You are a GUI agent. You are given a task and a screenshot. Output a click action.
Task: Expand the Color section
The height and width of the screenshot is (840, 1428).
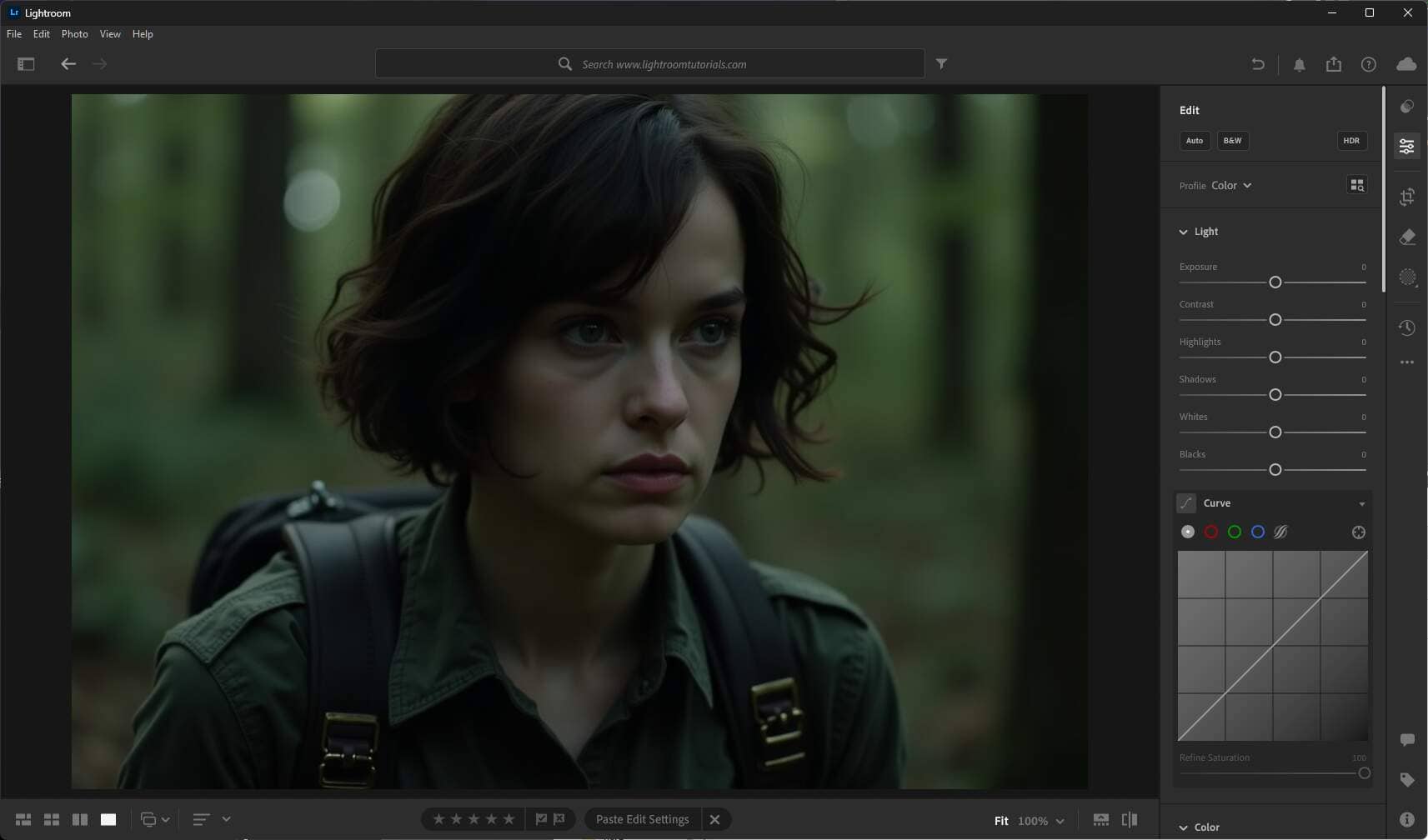[x=1183, y=827]
